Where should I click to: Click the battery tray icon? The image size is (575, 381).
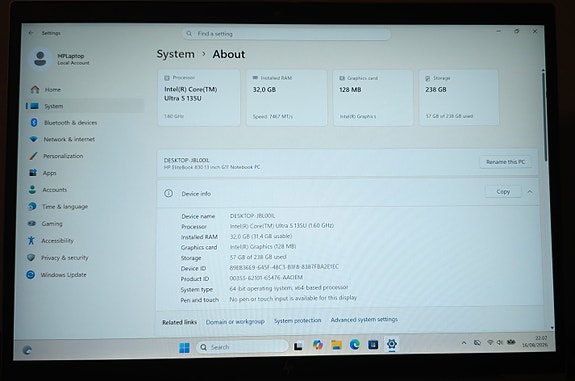511,342
